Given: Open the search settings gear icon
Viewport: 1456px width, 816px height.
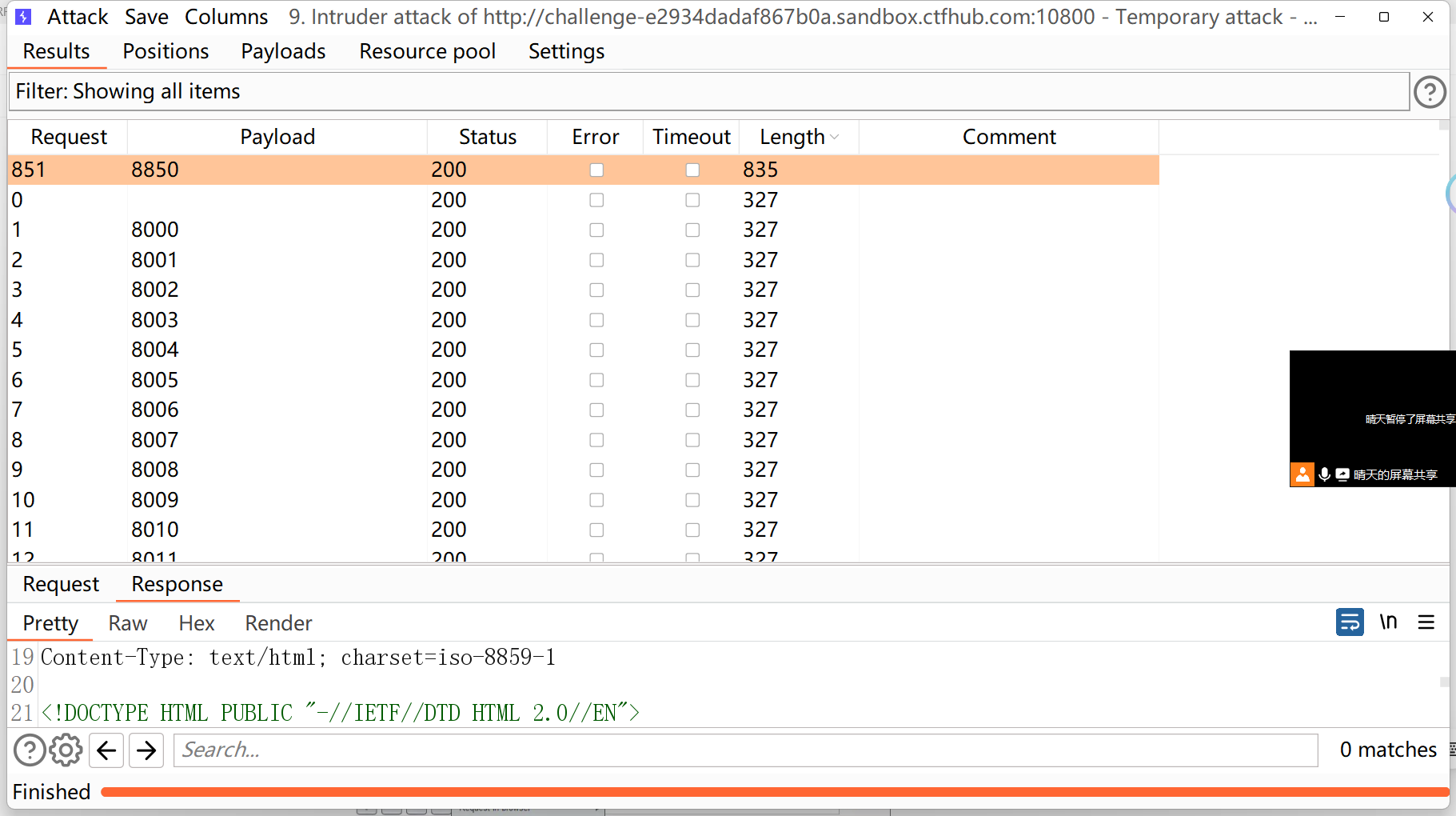Looking at the screenshot, I should coord(66,750).
